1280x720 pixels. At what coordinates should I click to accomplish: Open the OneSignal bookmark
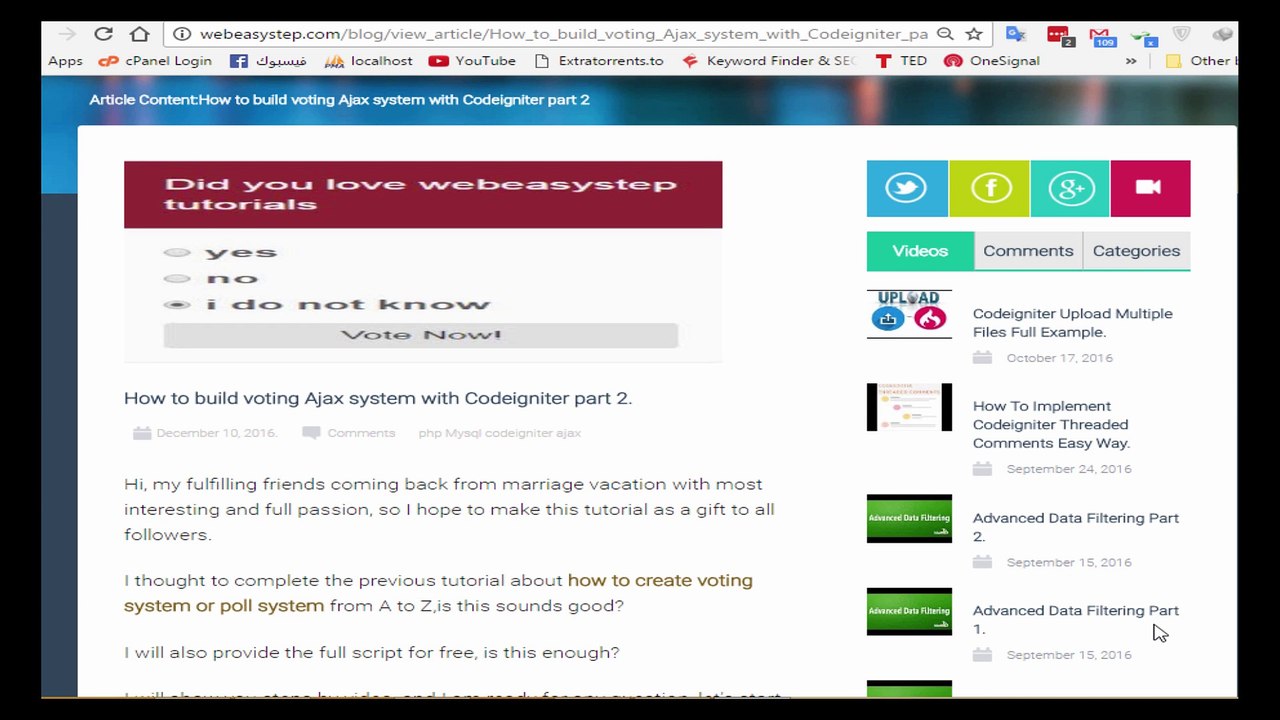(991, 61)
